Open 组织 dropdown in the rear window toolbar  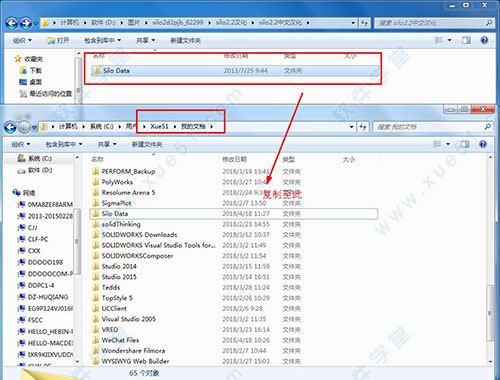coord(22,40)
